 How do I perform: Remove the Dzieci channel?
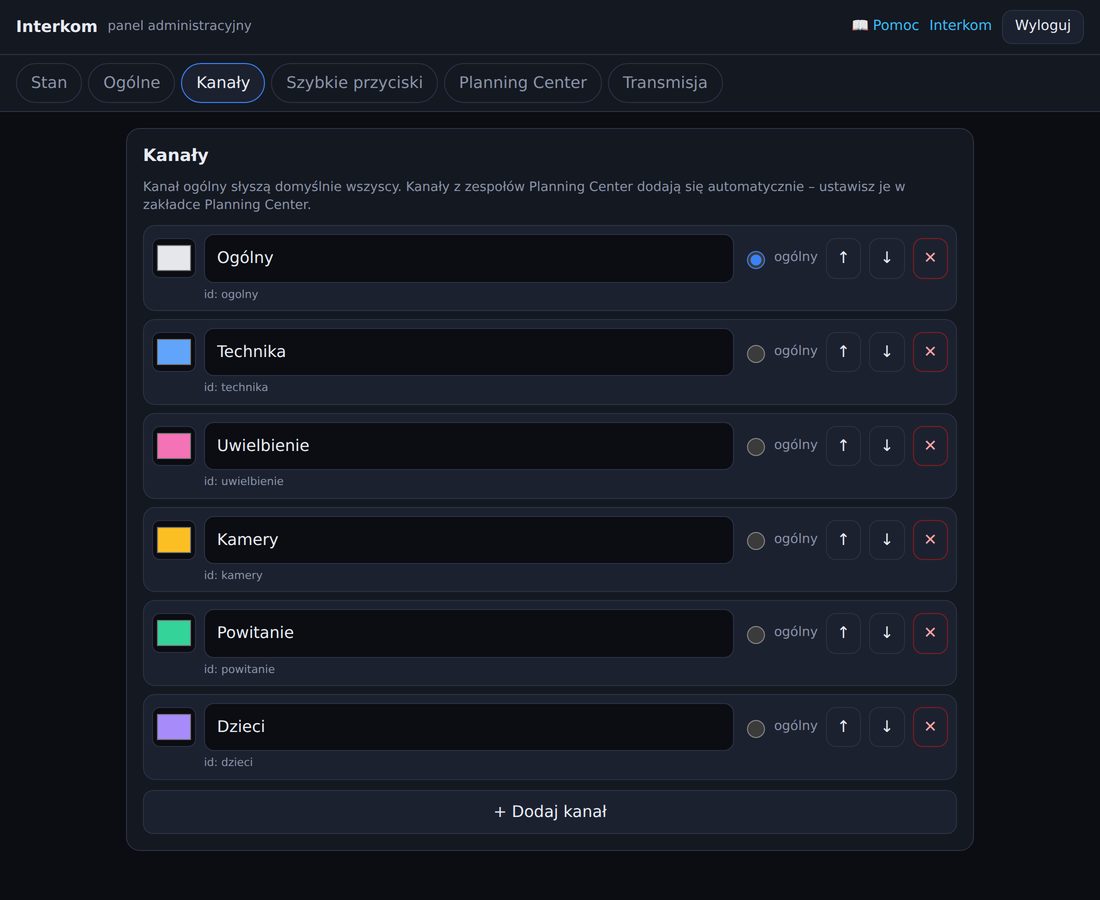[x=930, y=727]
